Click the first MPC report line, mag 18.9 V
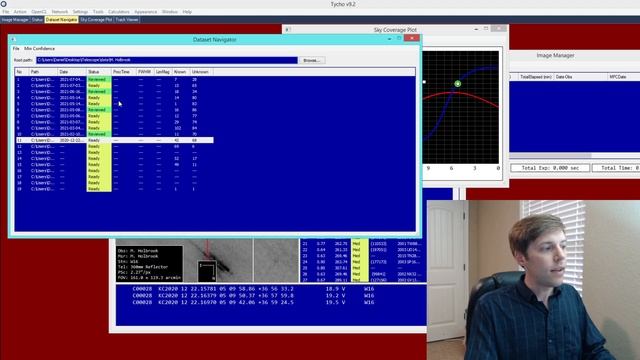640x360 pixels. (x=253, y=289)
